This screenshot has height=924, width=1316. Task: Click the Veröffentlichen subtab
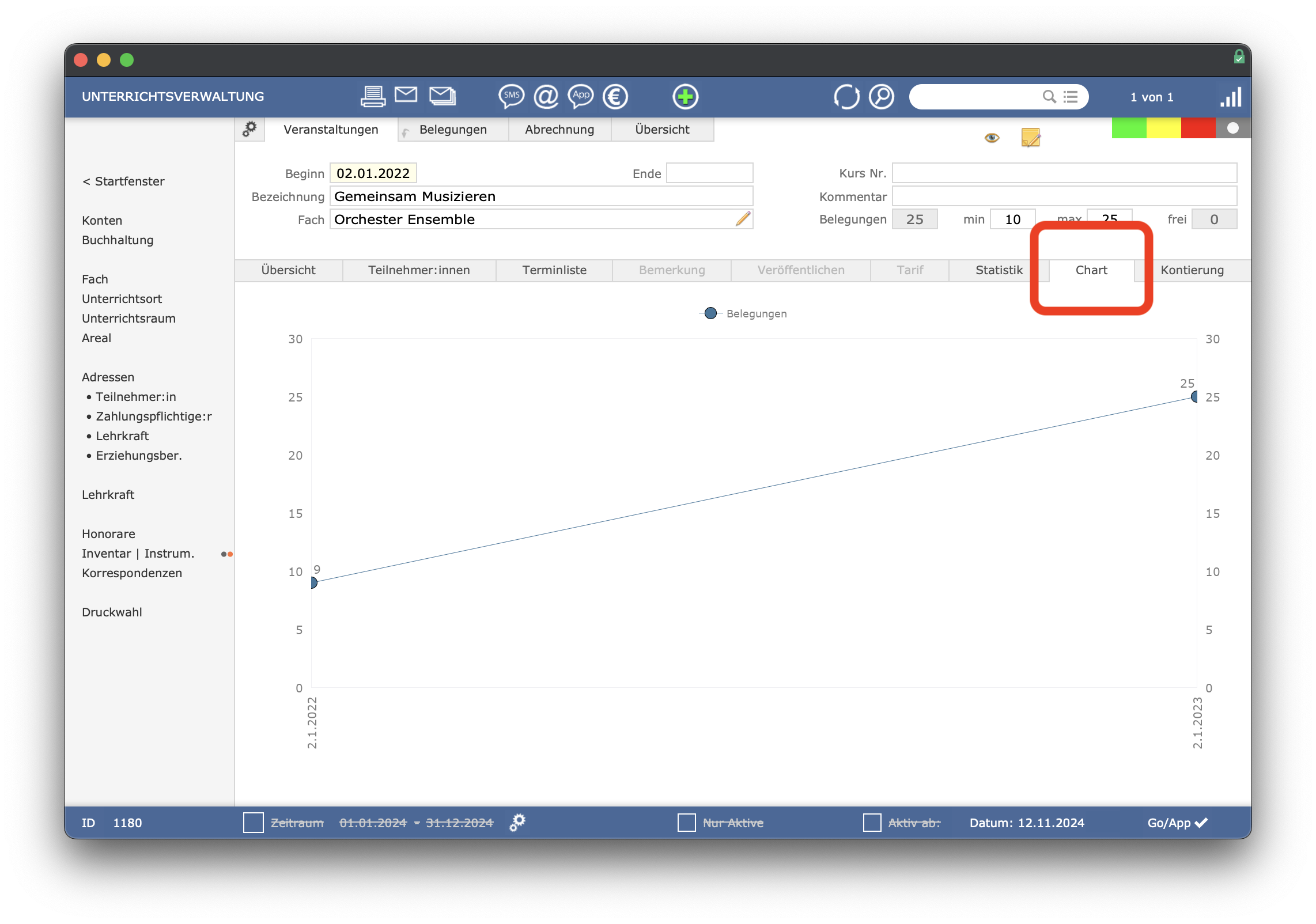pyautogui.click(x=800, y=270)
